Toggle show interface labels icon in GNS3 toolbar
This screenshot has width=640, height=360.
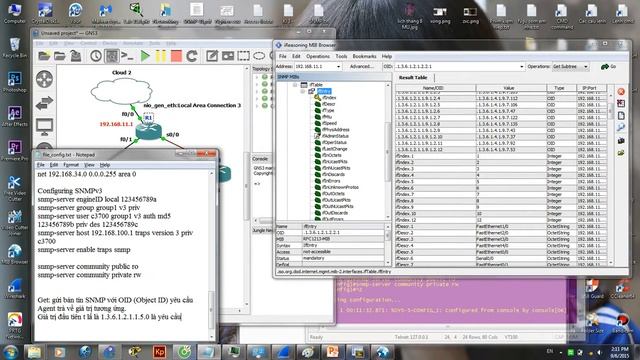pos(111,56)
